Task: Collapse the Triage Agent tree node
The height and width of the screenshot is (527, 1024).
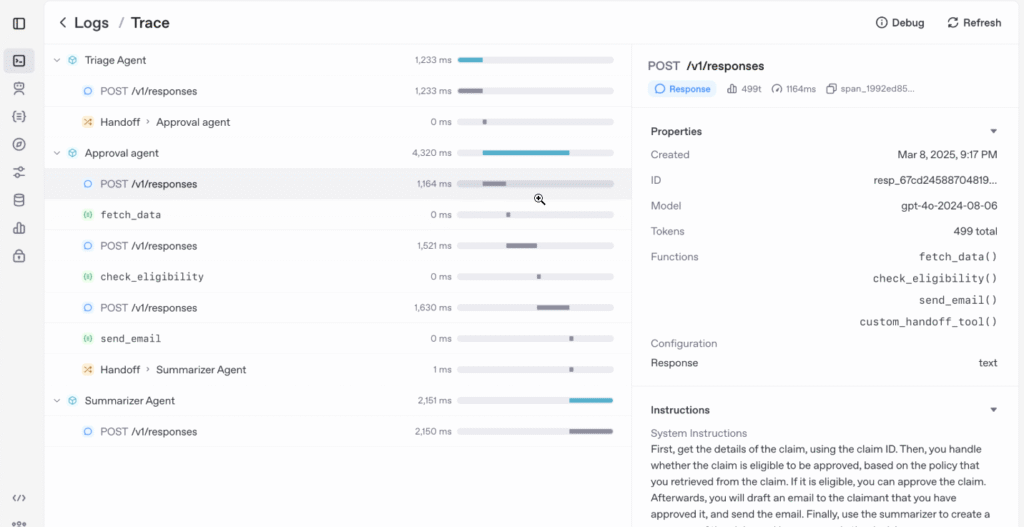Action: click(57, 61)
